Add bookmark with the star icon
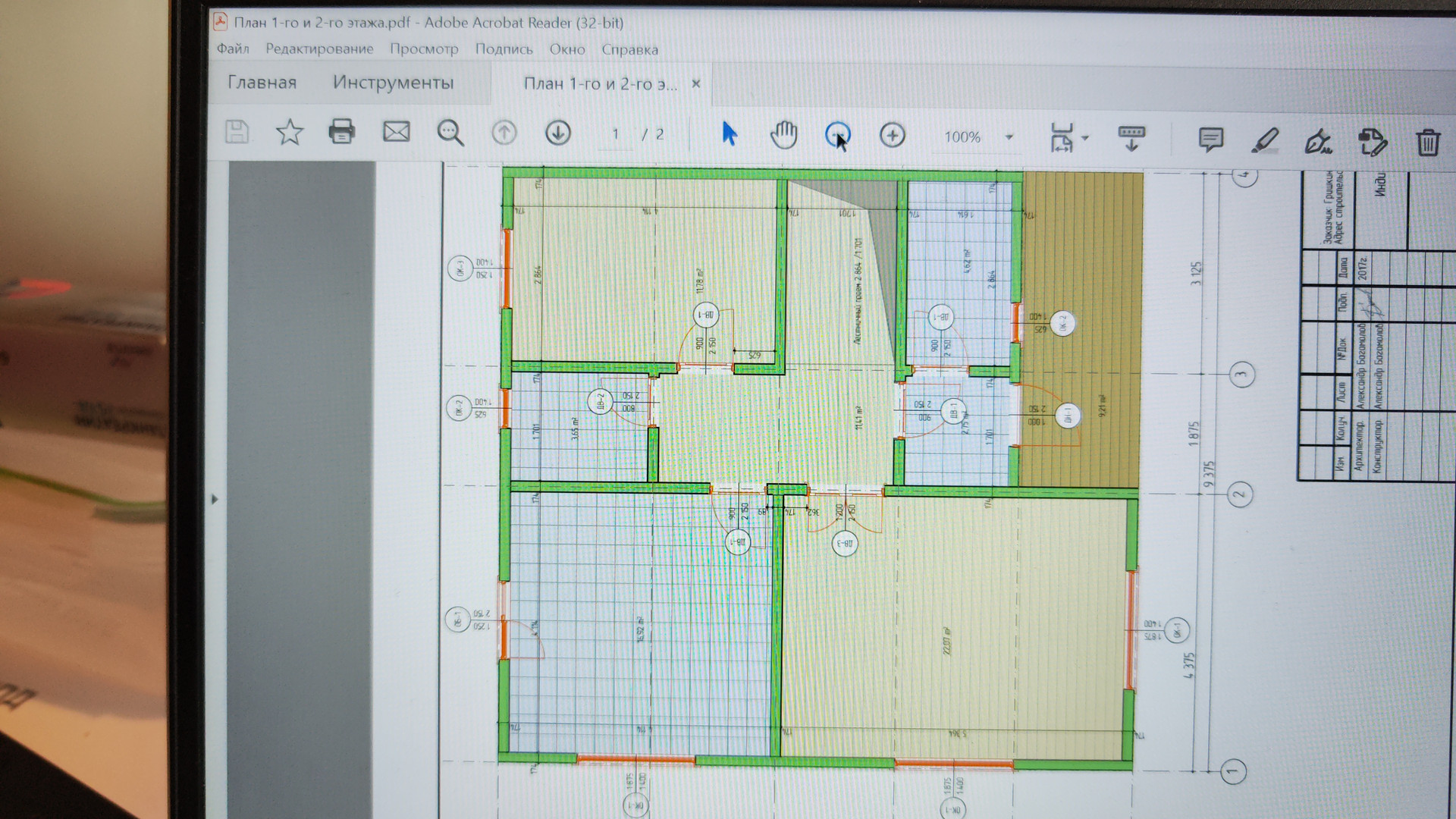The width and height of the screenshot is (1456, 819). coord(289,132)
